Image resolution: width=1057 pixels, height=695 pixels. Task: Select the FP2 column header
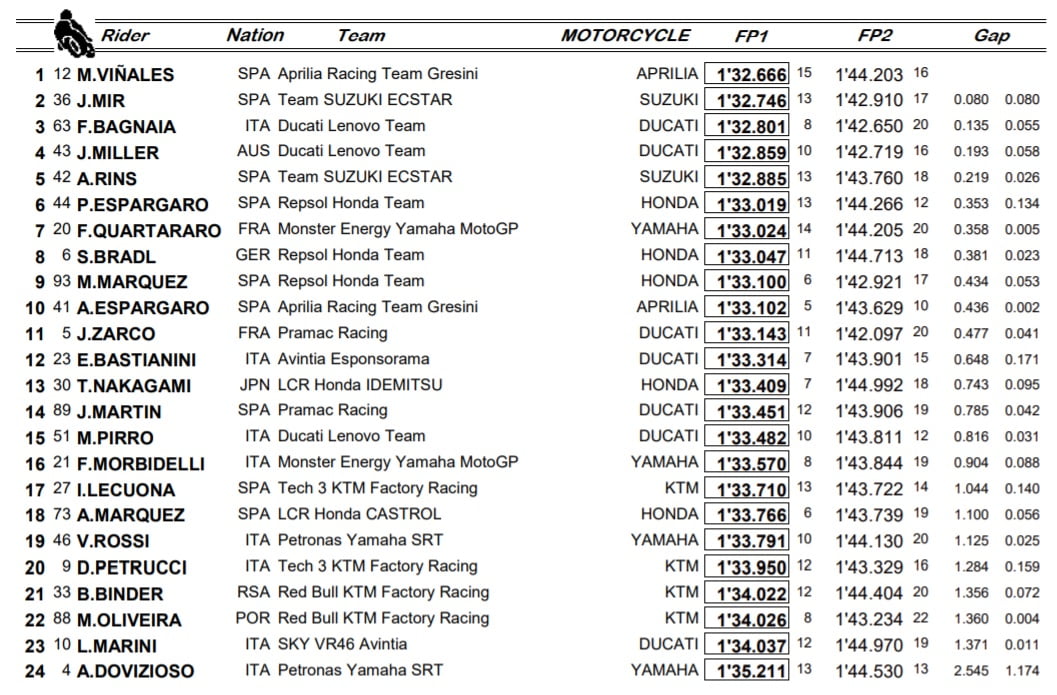874,35
